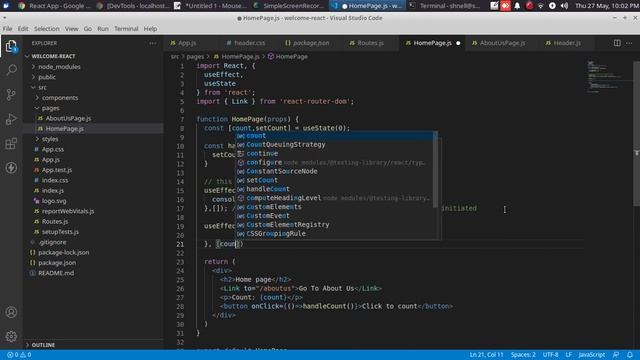Open the Extensions view
Viewport: 640px width, 360px height.
point(11,144)
